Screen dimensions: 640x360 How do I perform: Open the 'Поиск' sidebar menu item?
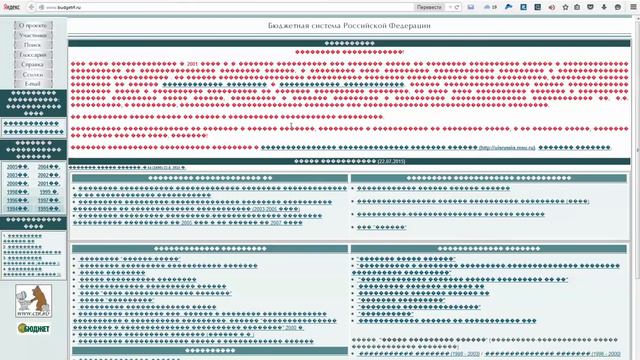tap(33, 45)
